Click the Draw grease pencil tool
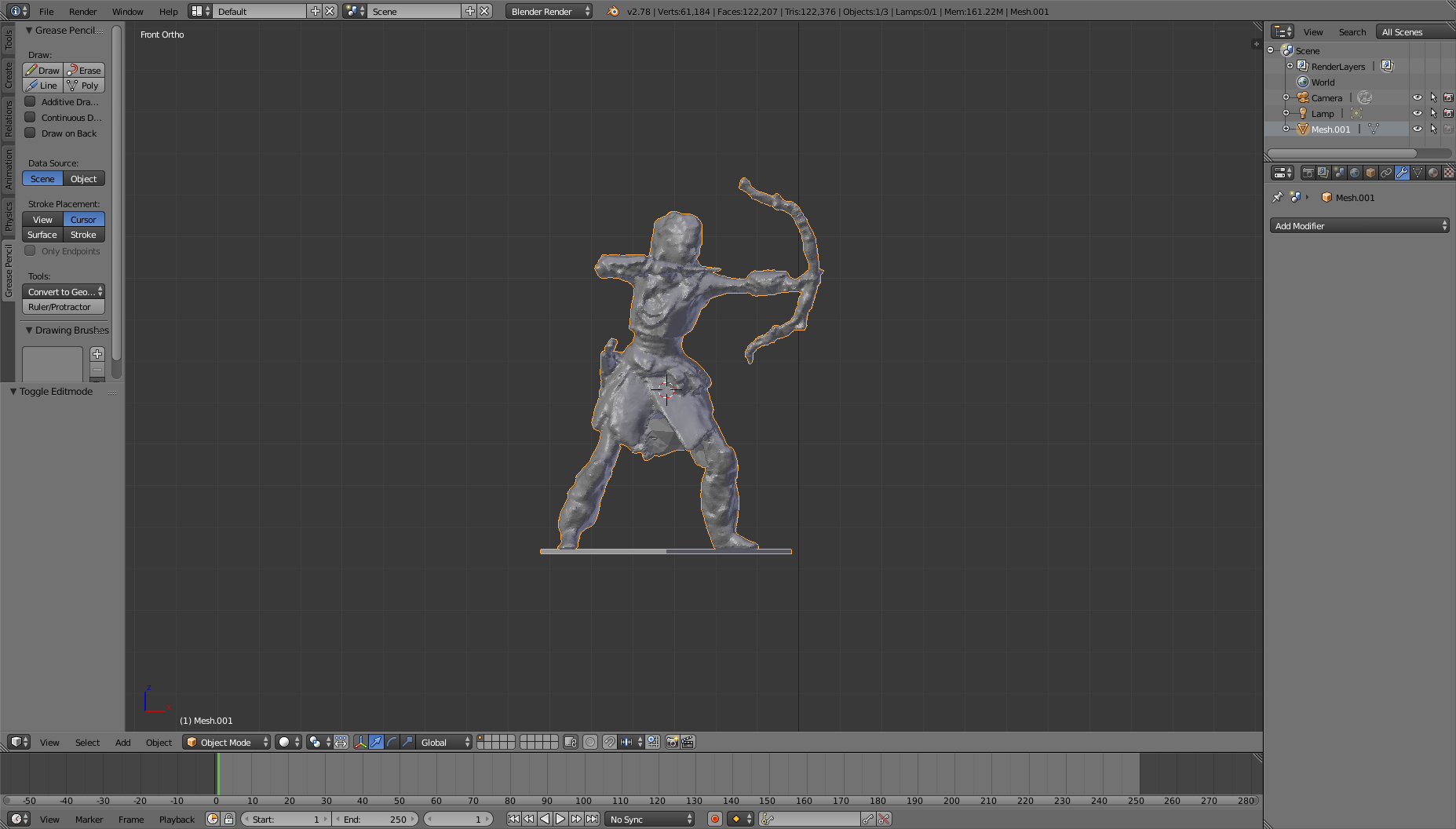This screenshot has height=829, width=1456. click(43, 70)
